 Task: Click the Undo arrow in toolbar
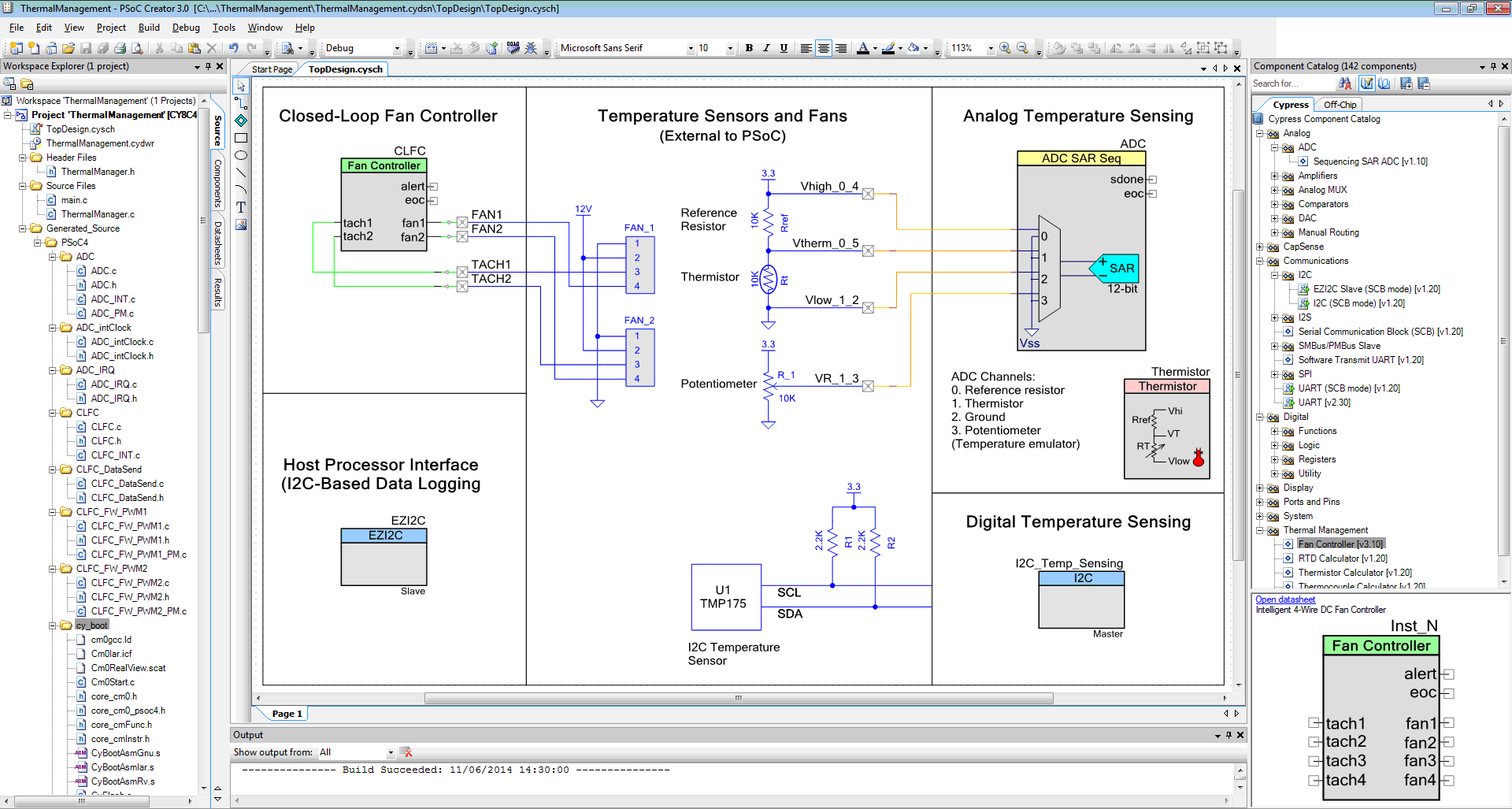[234, 48]
